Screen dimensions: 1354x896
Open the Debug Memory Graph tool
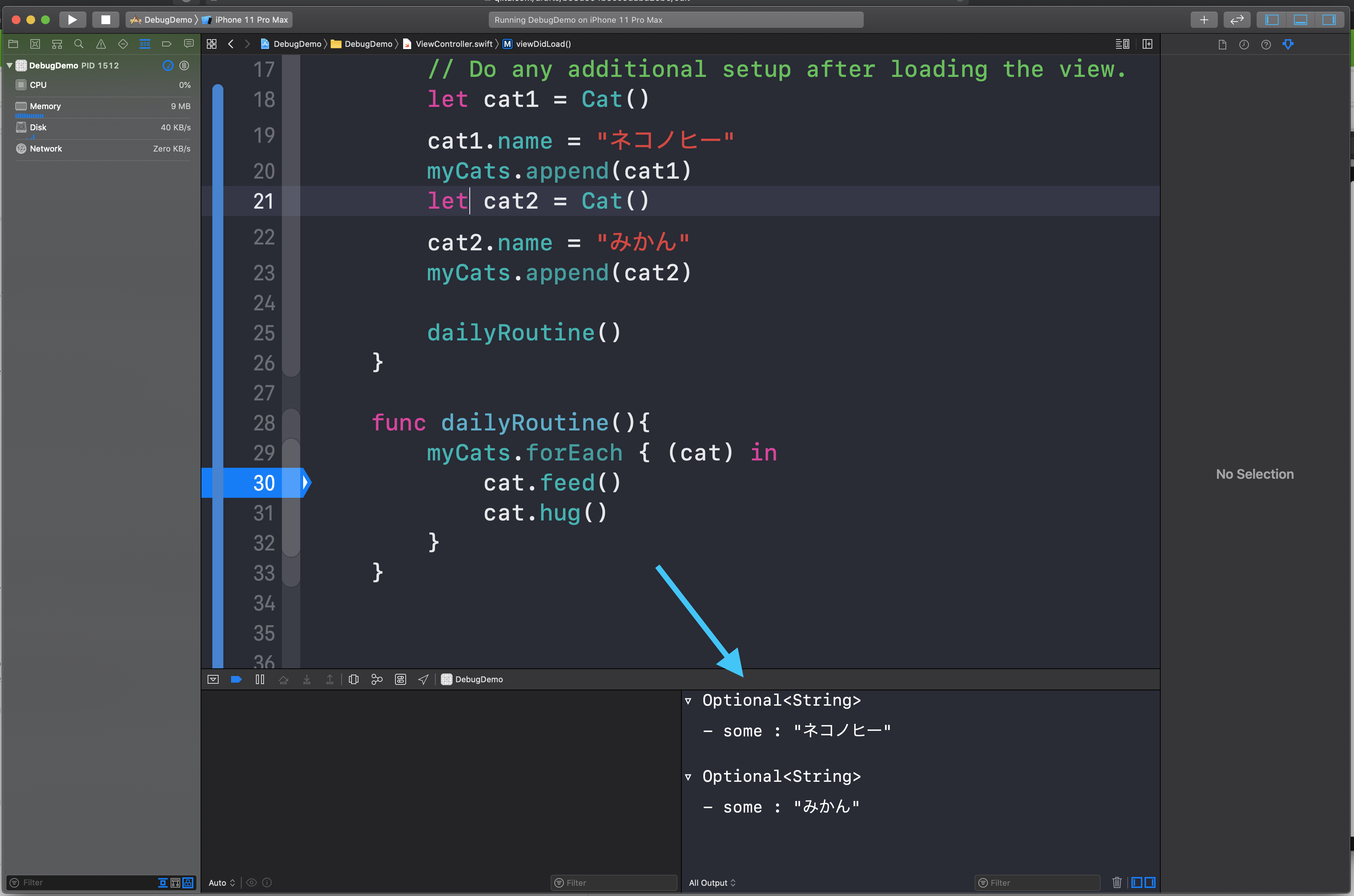coord(377,679)
